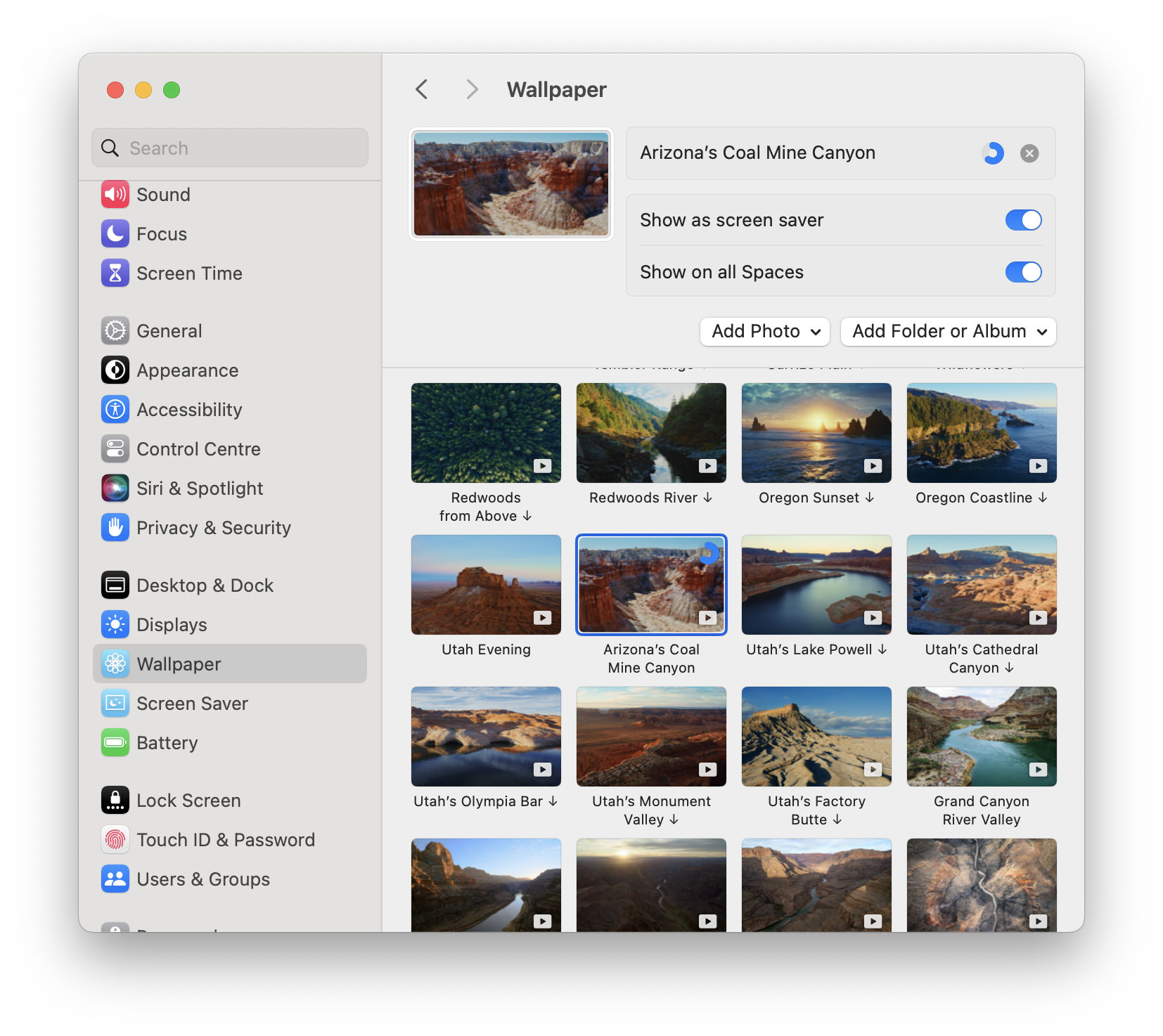The image size is (1163, 1036).
Task: Click the download progress spinner beside wallpaper name
Action: pyautogui.click(x=993, y=153)
